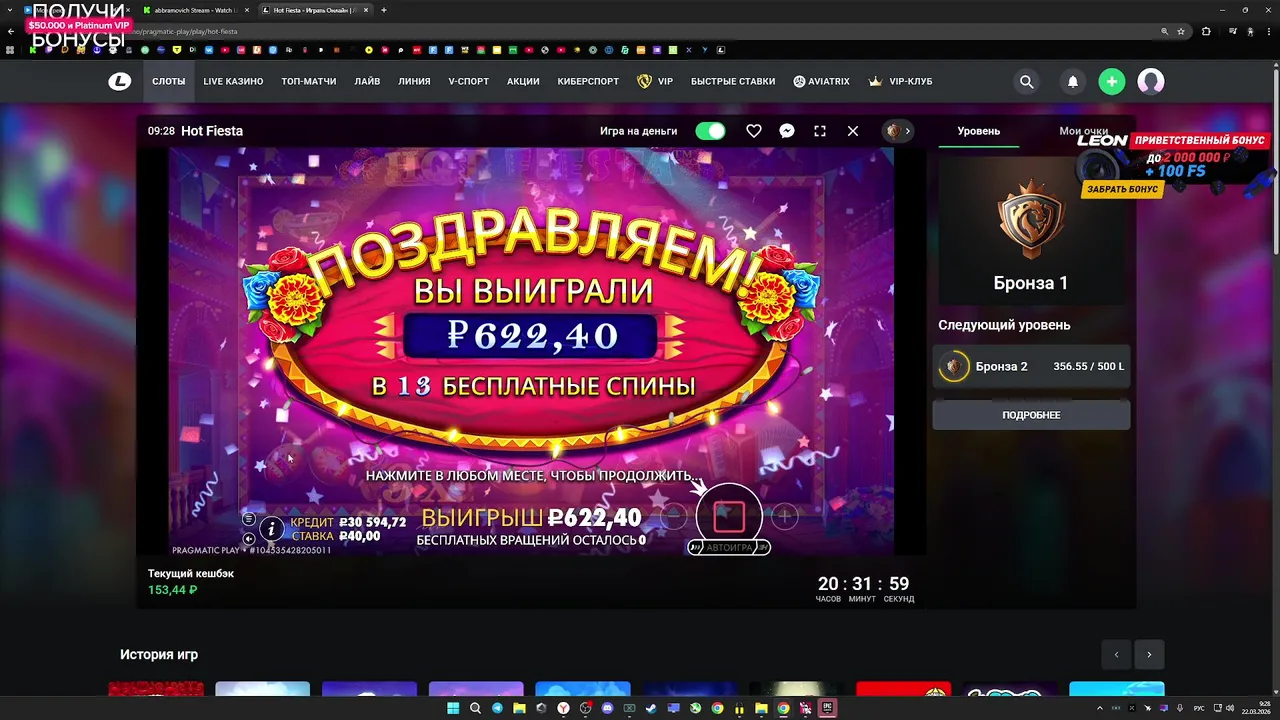This screenshot has height=720, width=1280.
Task: Expand the level badge panel toggle
Action: pyautogui.click(x=898, y=131)
